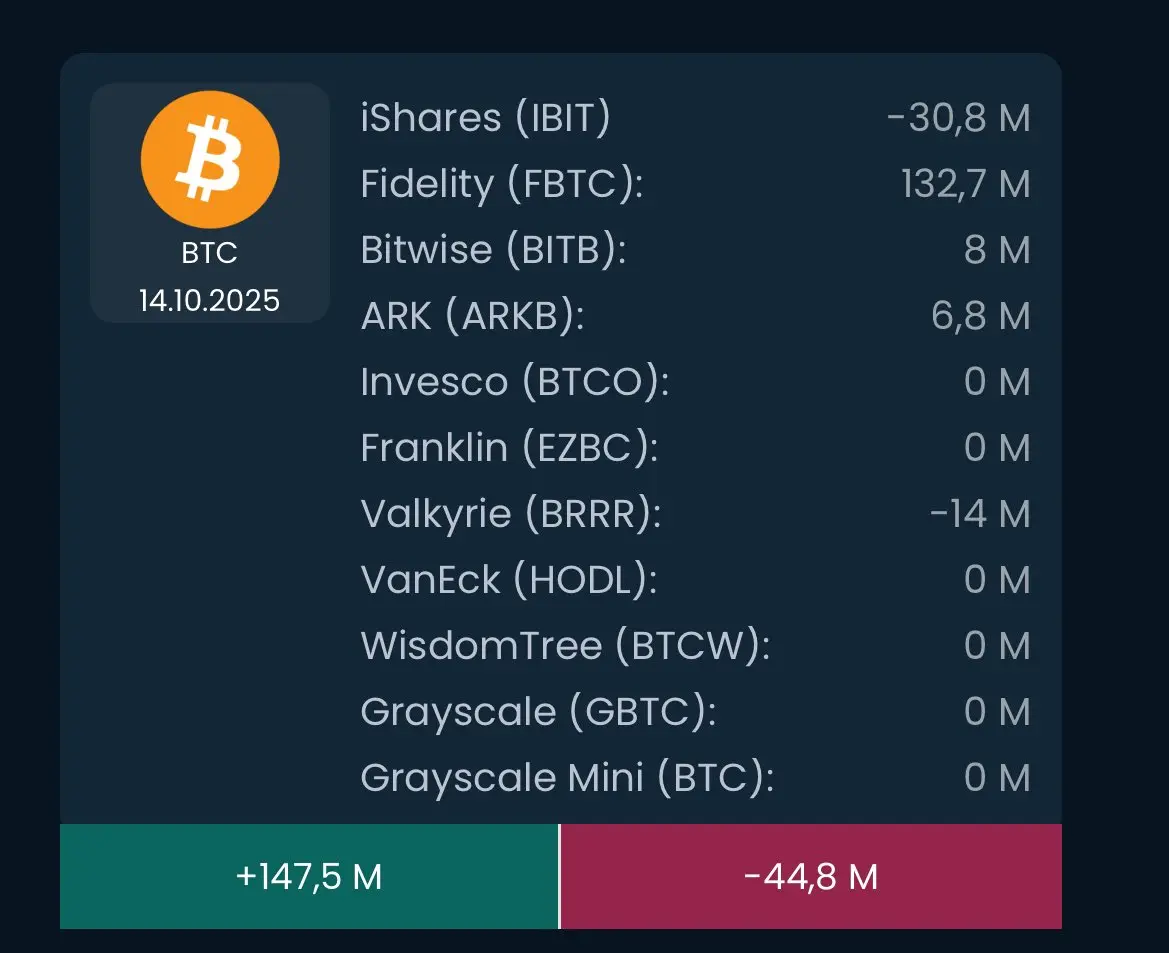Select the WisdomTree (BTCW) entry
This screenshot has height=953, width=1169.
565,646
